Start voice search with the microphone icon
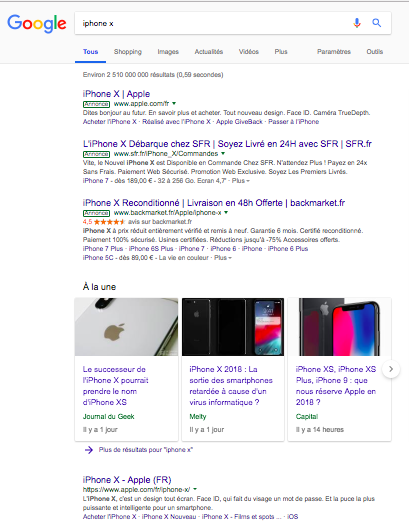Viewport: 409px width, 525px height. coord(357,23)
